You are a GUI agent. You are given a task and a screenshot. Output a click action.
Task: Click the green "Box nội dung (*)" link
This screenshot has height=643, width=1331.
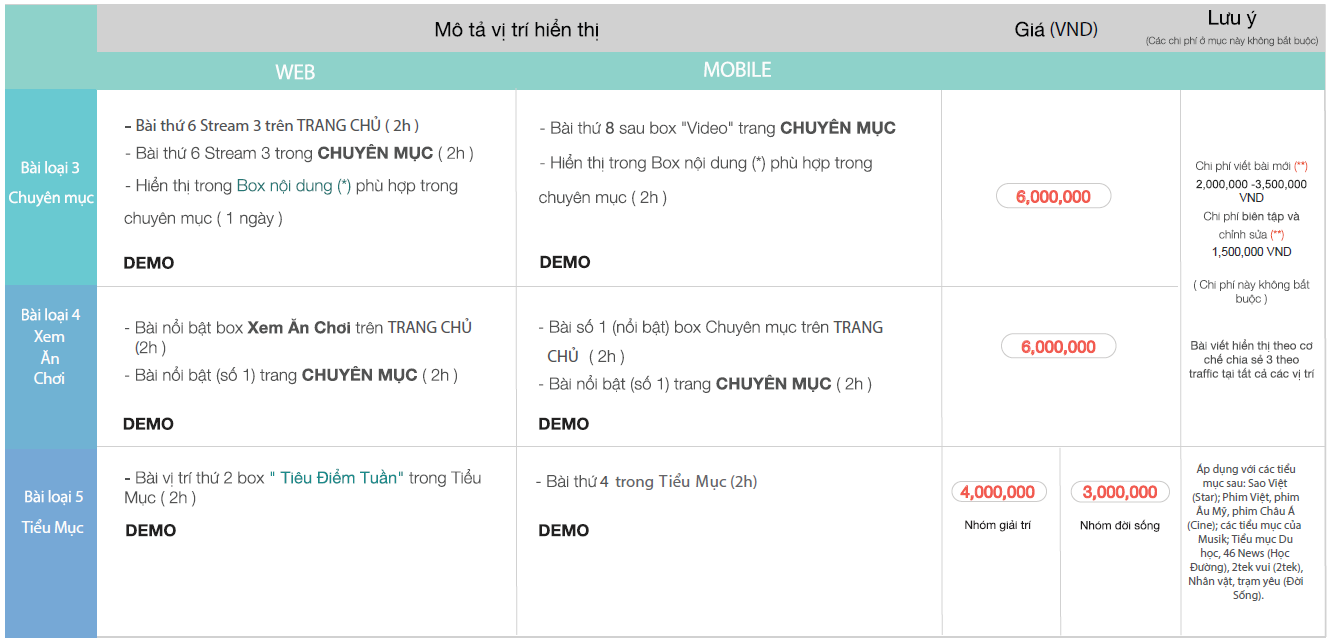(x=293, y=186)
